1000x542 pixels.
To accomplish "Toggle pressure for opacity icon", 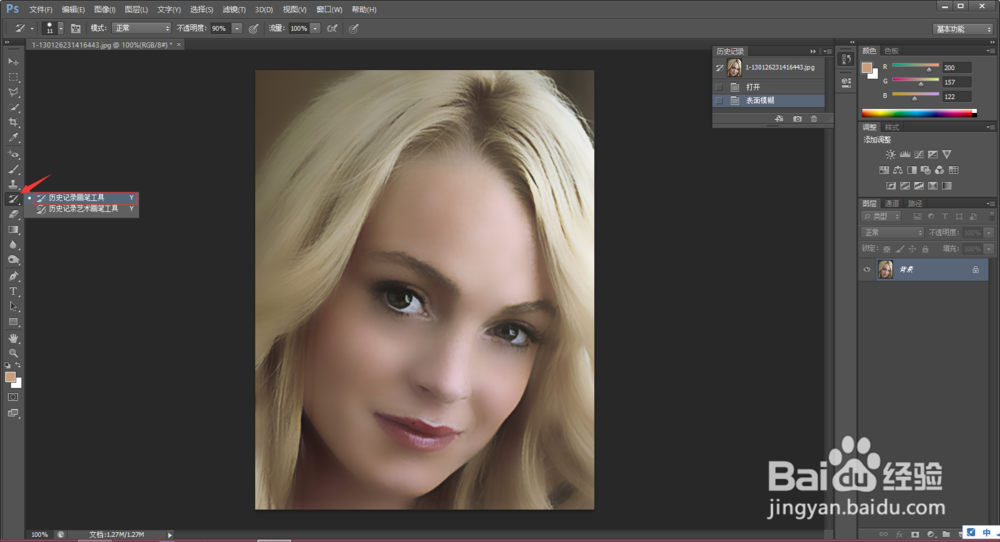I will 253,28.
